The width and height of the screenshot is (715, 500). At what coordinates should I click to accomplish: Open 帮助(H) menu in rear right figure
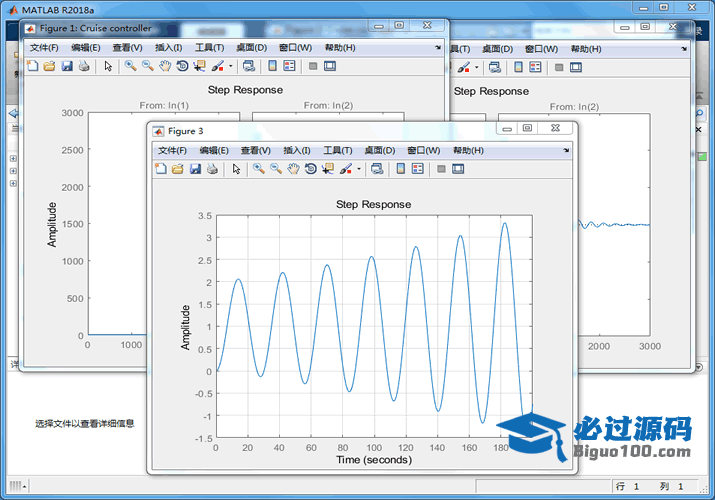point(586,49)
